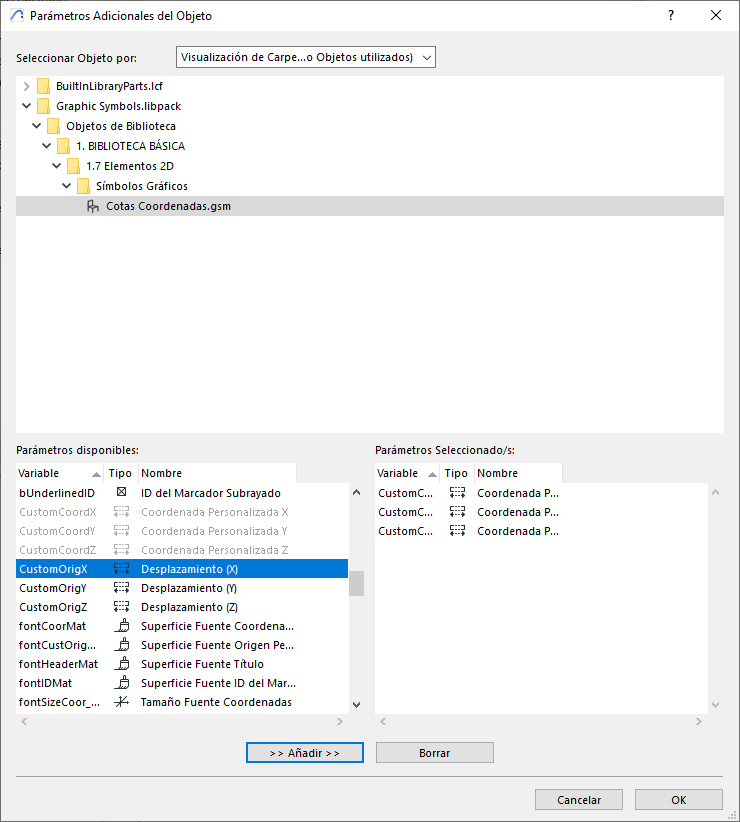Expand the BuiltInLibraryParts.lcf tree node
The image size is (740, 822).
point(26,86)
